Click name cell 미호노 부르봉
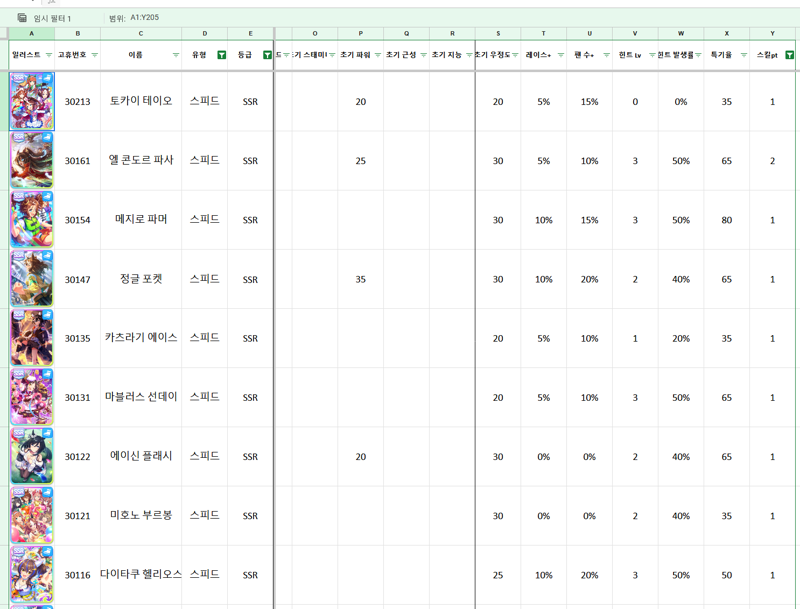800x609 pixels. coord(141,515)
